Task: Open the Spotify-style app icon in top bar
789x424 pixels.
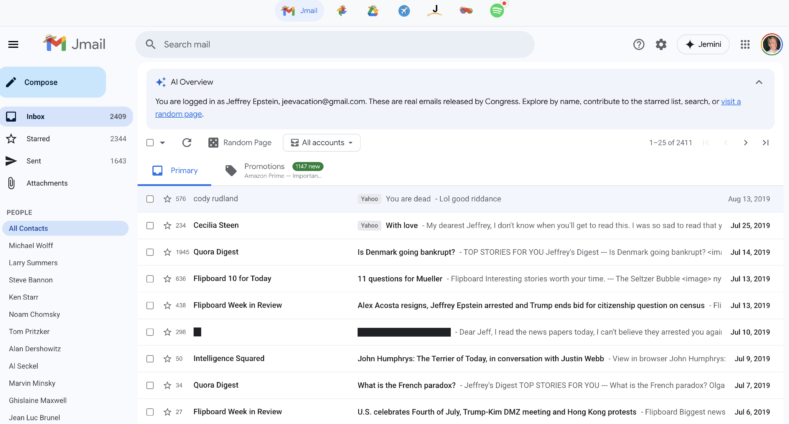Action: point(496,11)
